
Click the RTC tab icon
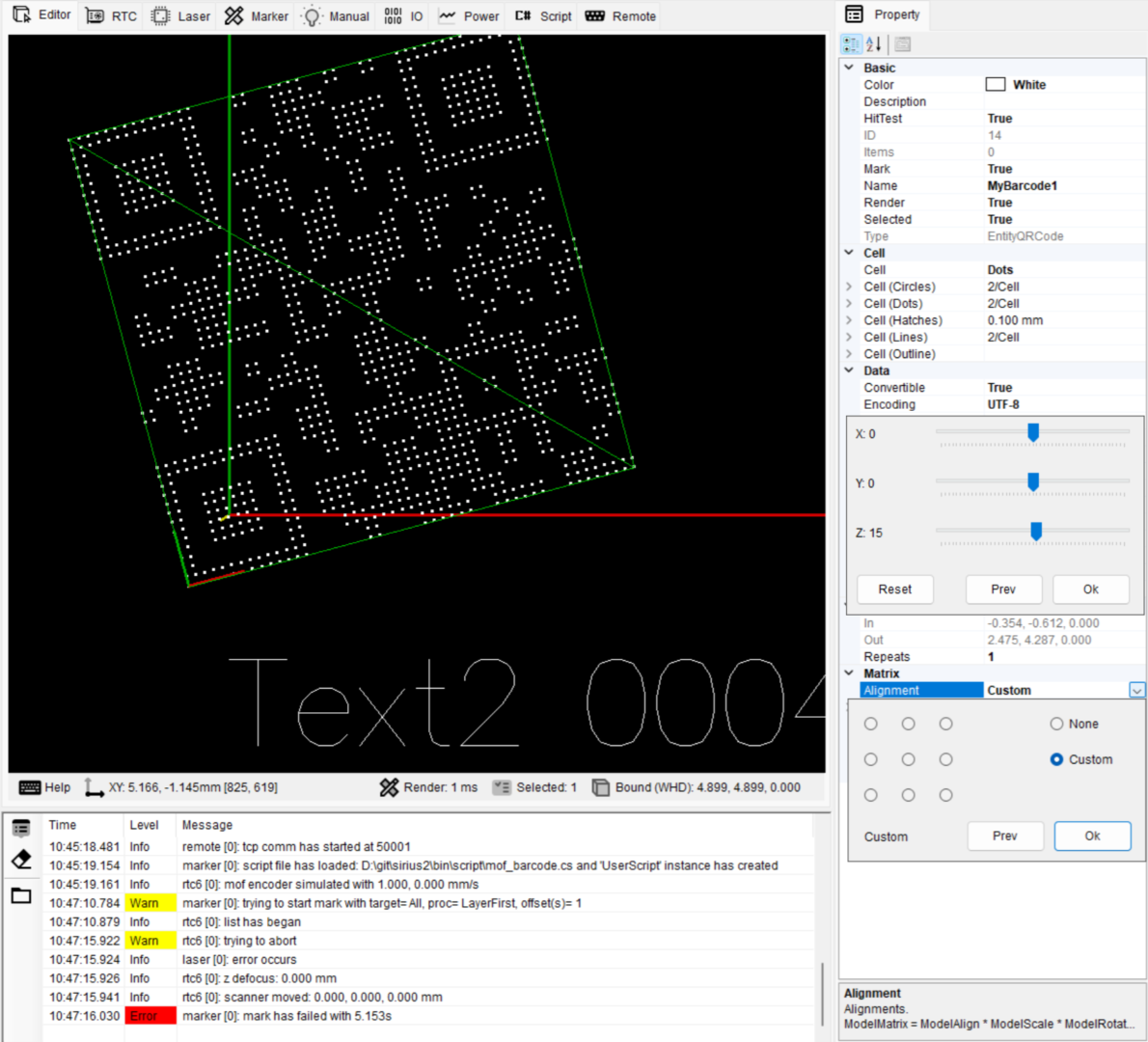[95, 16]
